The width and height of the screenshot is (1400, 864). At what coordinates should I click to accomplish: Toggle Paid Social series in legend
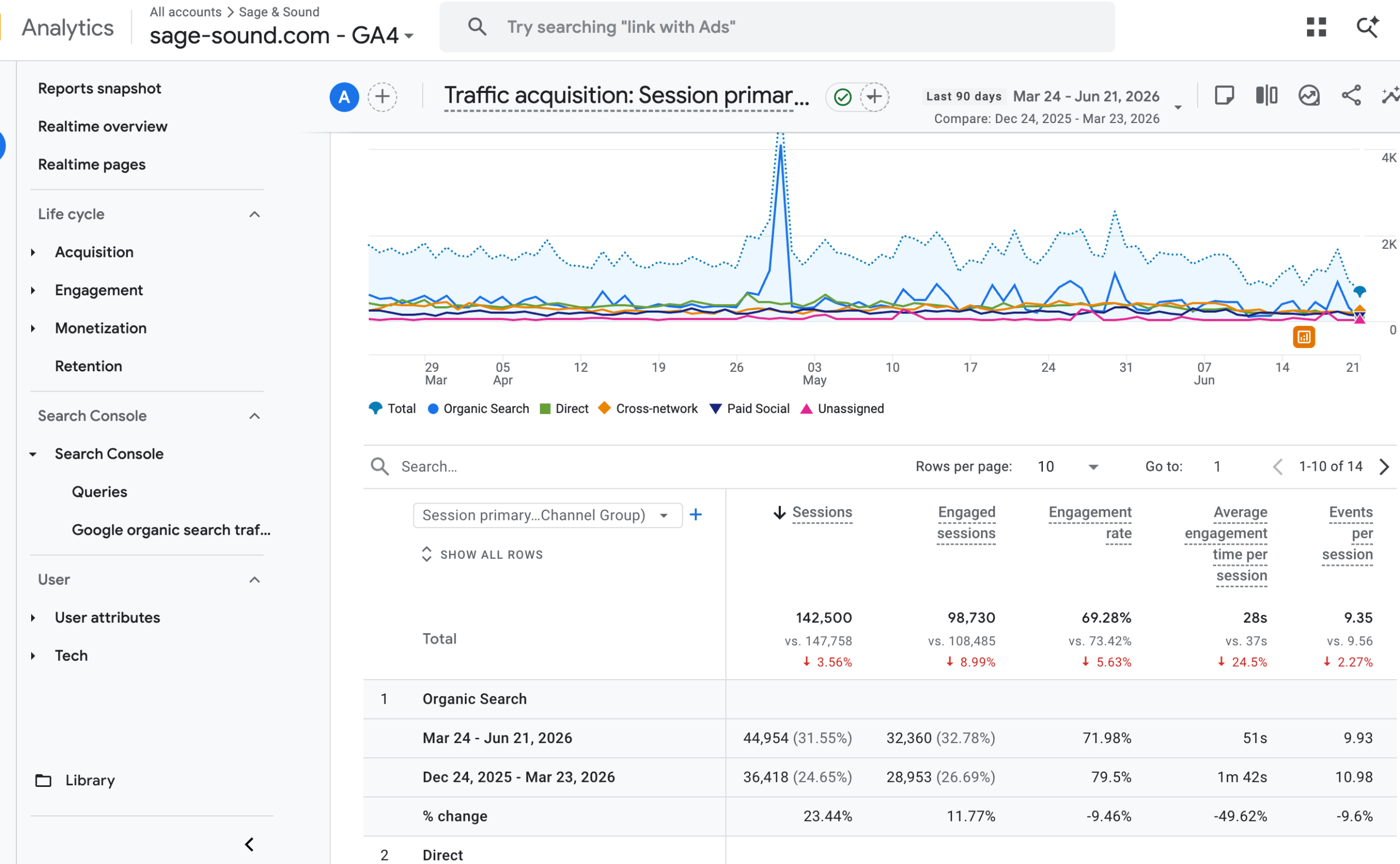750,408
